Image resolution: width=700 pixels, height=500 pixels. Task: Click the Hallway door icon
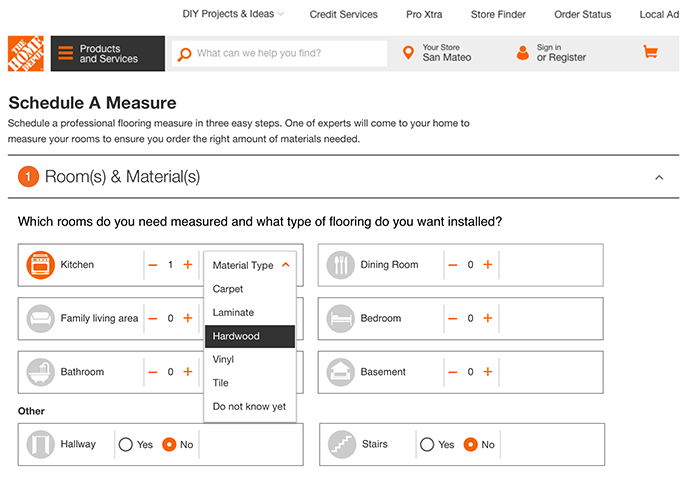coord(41,444)
